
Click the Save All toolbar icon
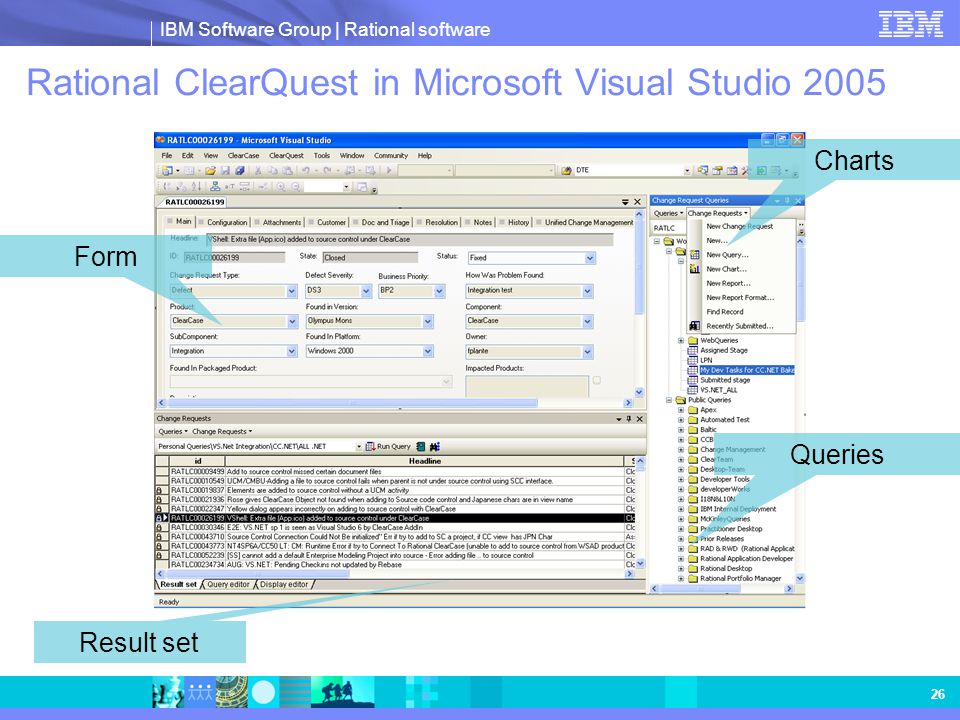point(240,171)
